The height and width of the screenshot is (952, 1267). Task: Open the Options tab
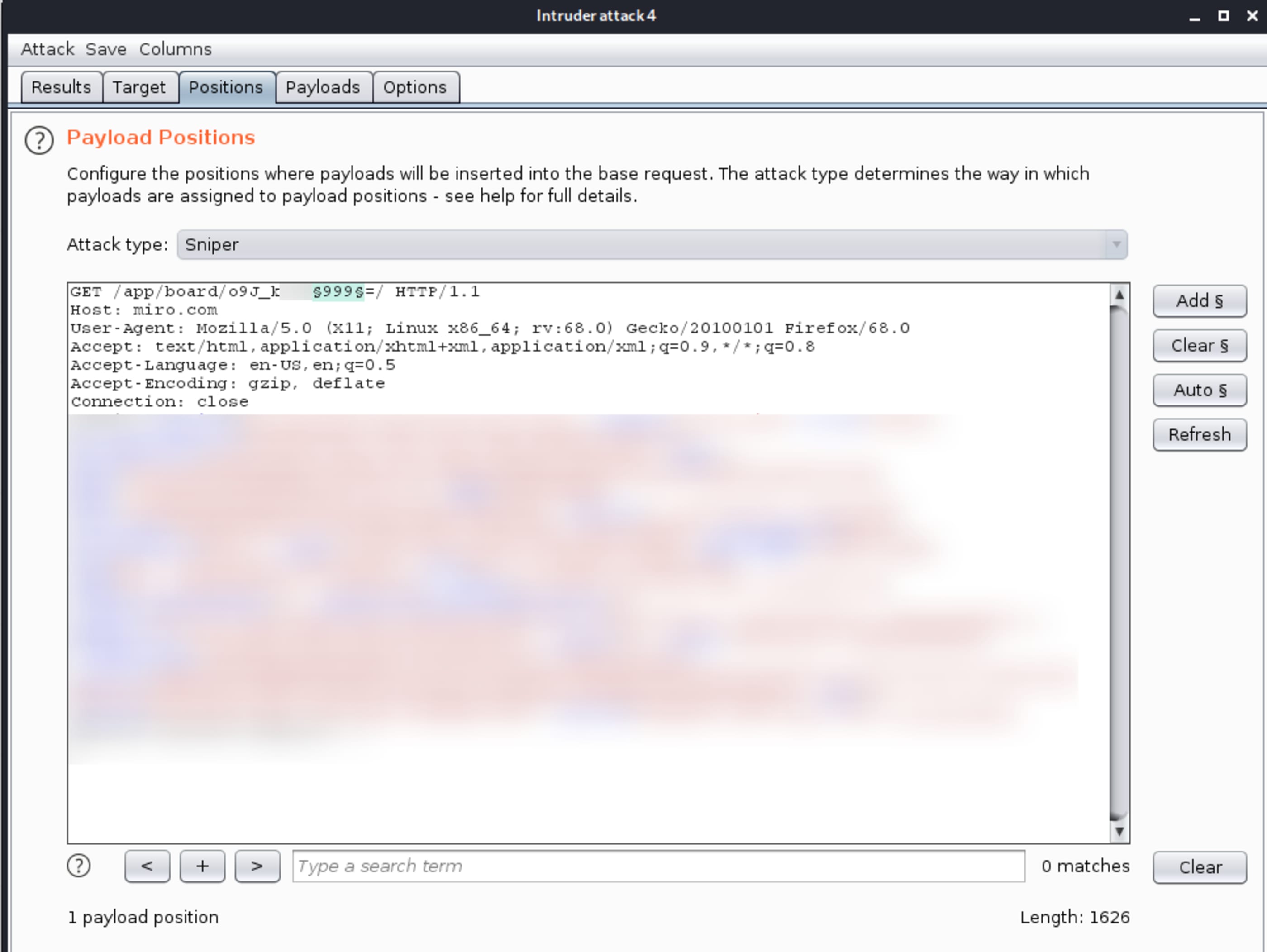[414, 87]
